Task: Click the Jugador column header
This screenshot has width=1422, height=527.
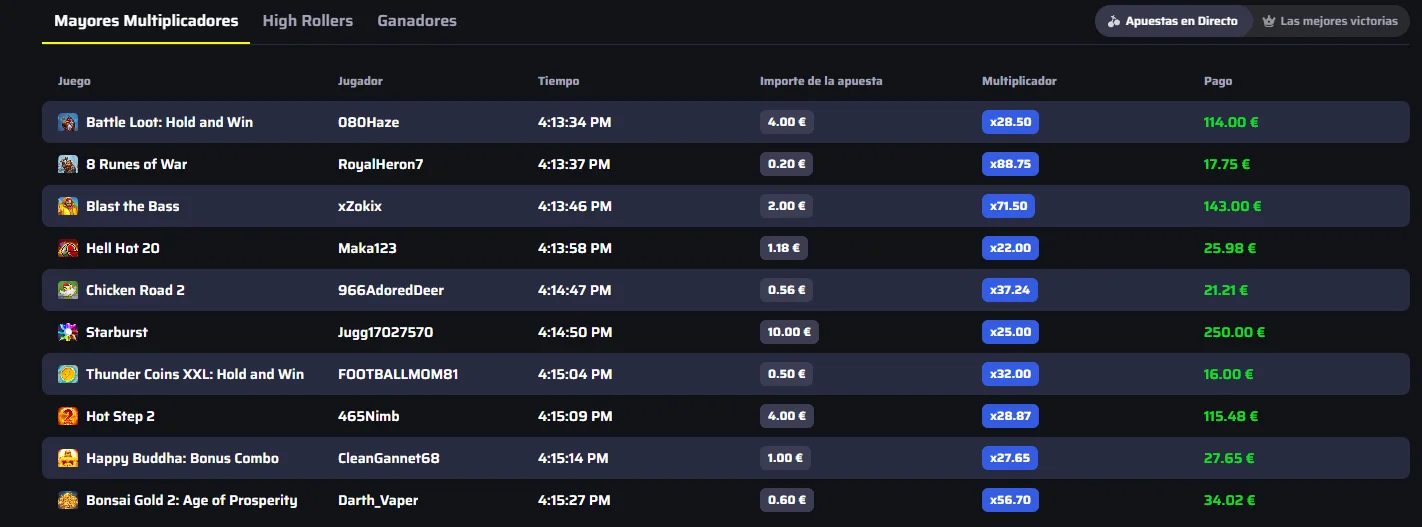Action: tap(360, 81)
